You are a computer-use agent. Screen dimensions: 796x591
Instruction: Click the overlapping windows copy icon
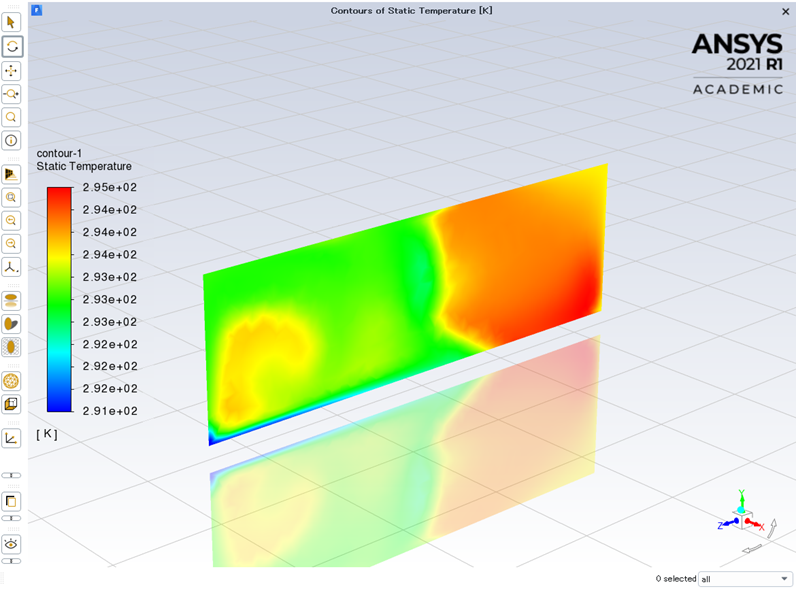click(x=11, y=502)
